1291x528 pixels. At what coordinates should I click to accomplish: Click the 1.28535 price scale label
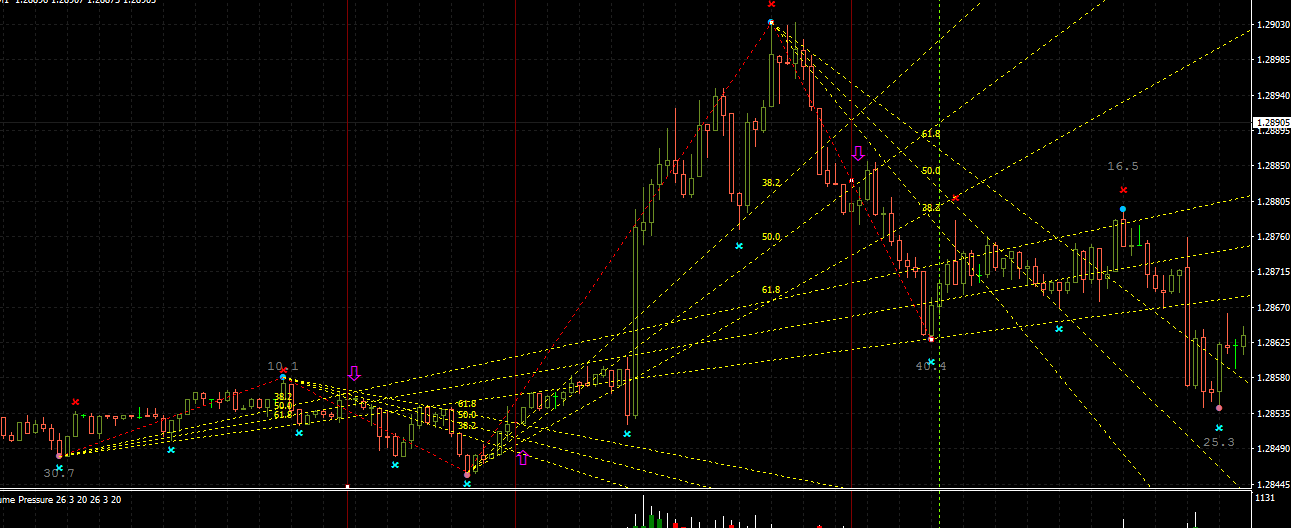point(1271,413)
